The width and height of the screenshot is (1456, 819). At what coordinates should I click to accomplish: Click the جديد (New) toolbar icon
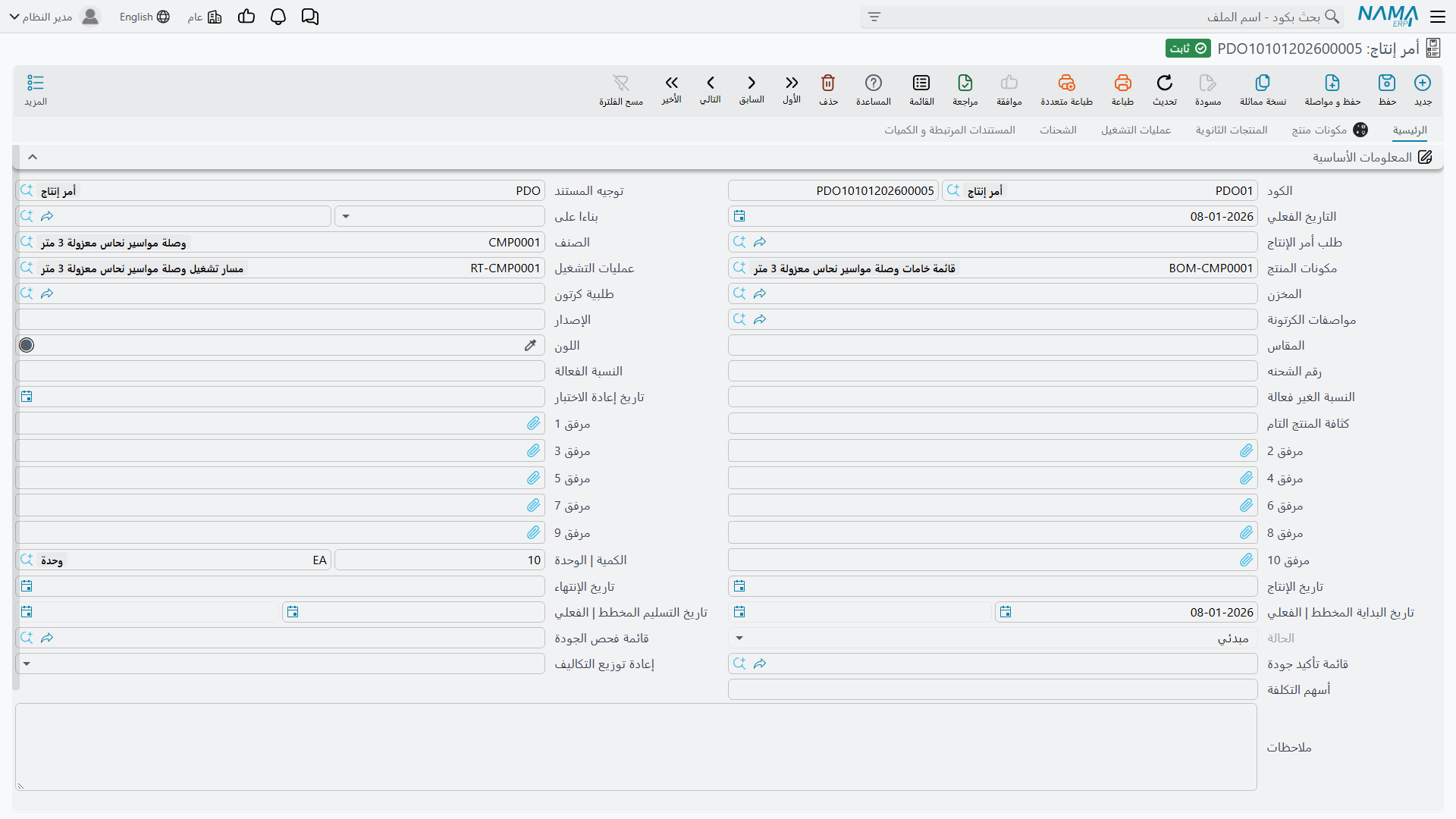[1423, 83]
